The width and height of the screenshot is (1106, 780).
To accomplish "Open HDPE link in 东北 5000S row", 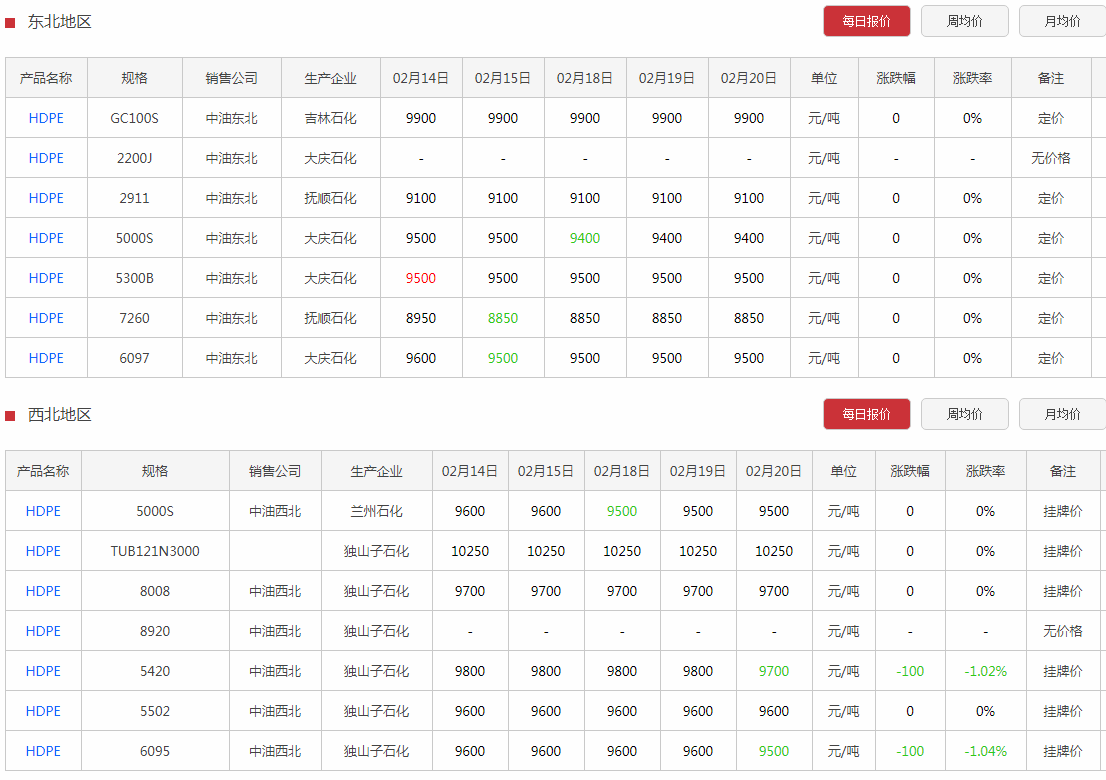I will click(x=46, y=238).
